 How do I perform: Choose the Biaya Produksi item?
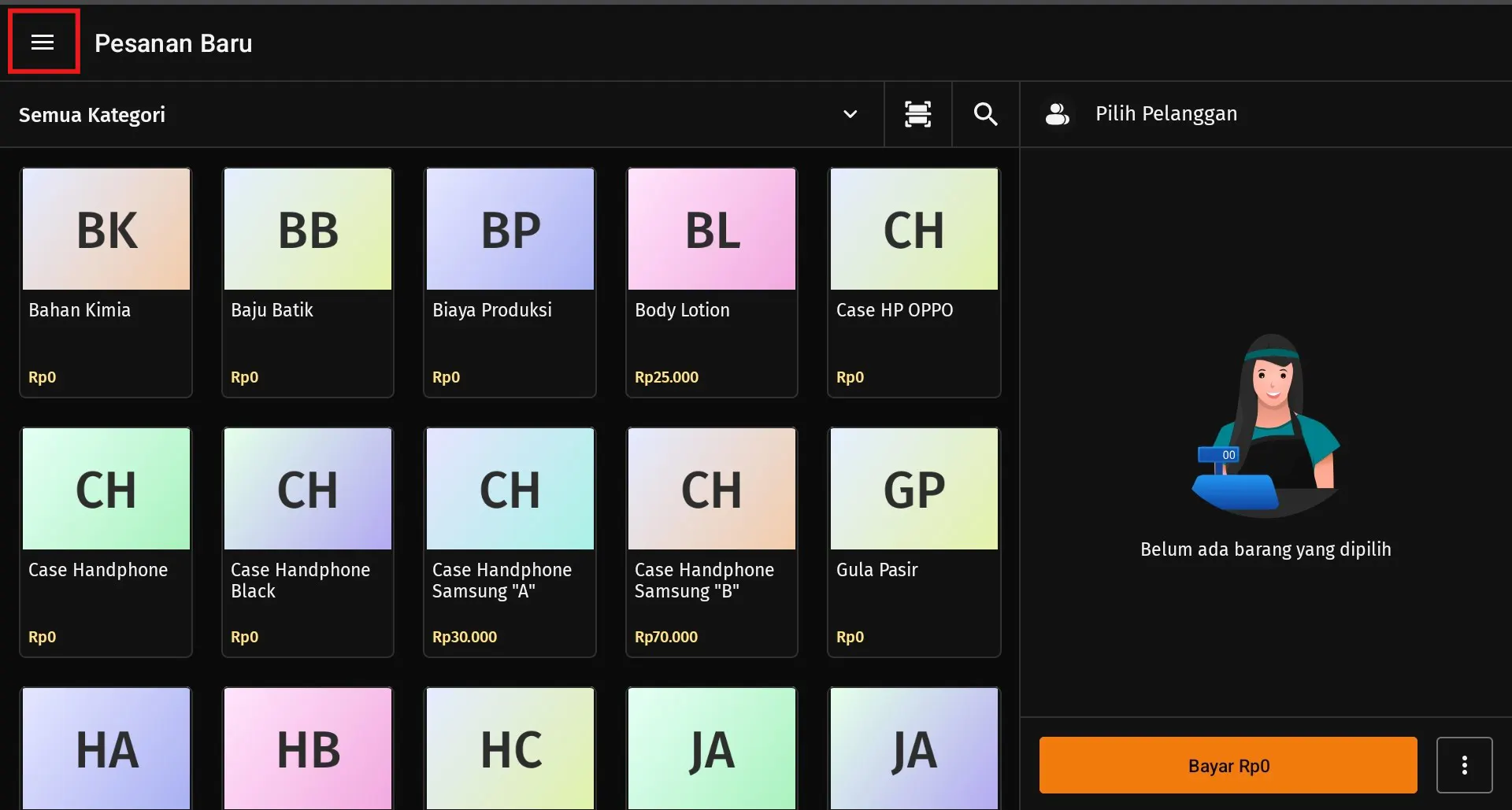point(510,282)
